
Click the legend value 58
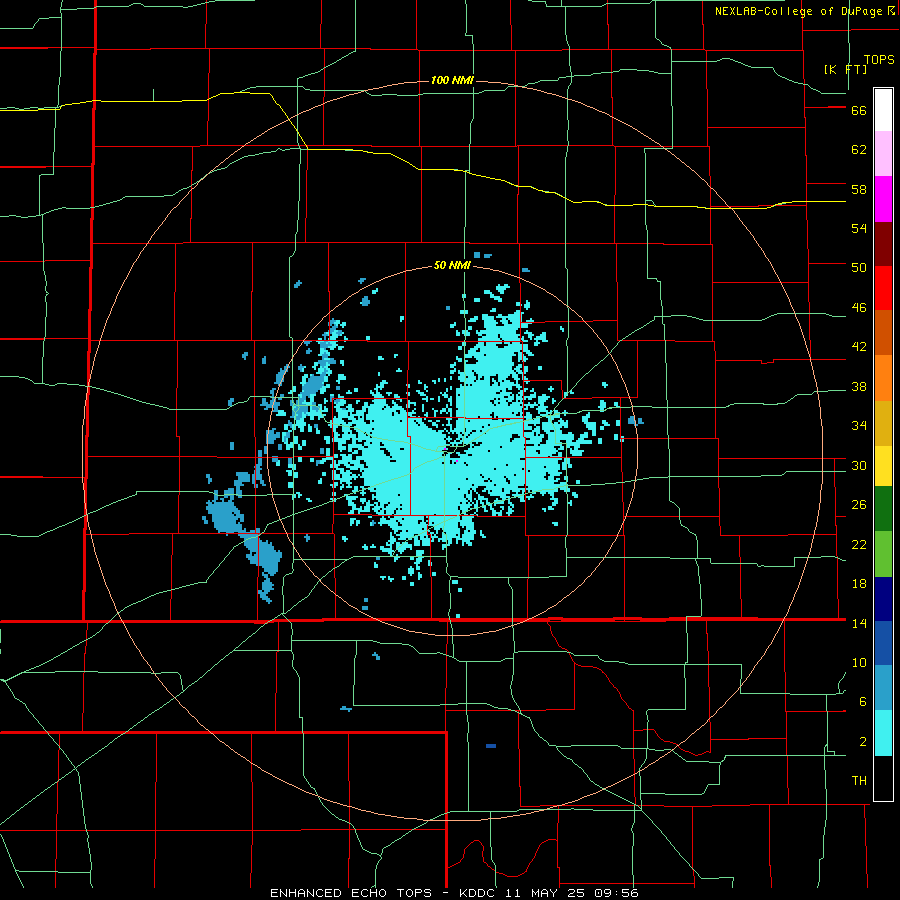click(x=859, y=189)
